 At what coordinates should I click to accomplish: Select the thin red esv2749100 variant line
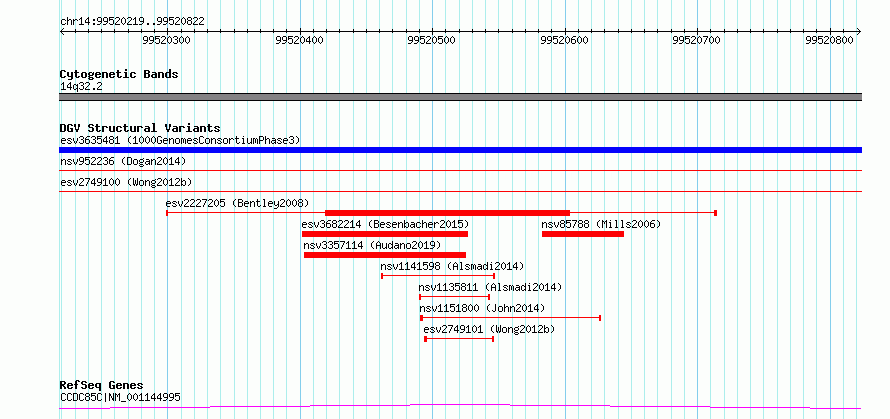(460, 191)
